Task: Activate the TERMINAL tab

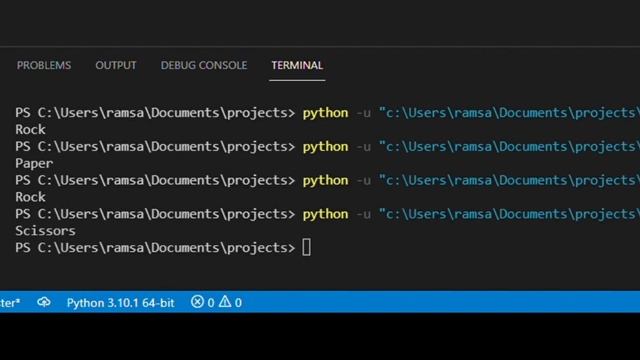Action: coord(297,65)
